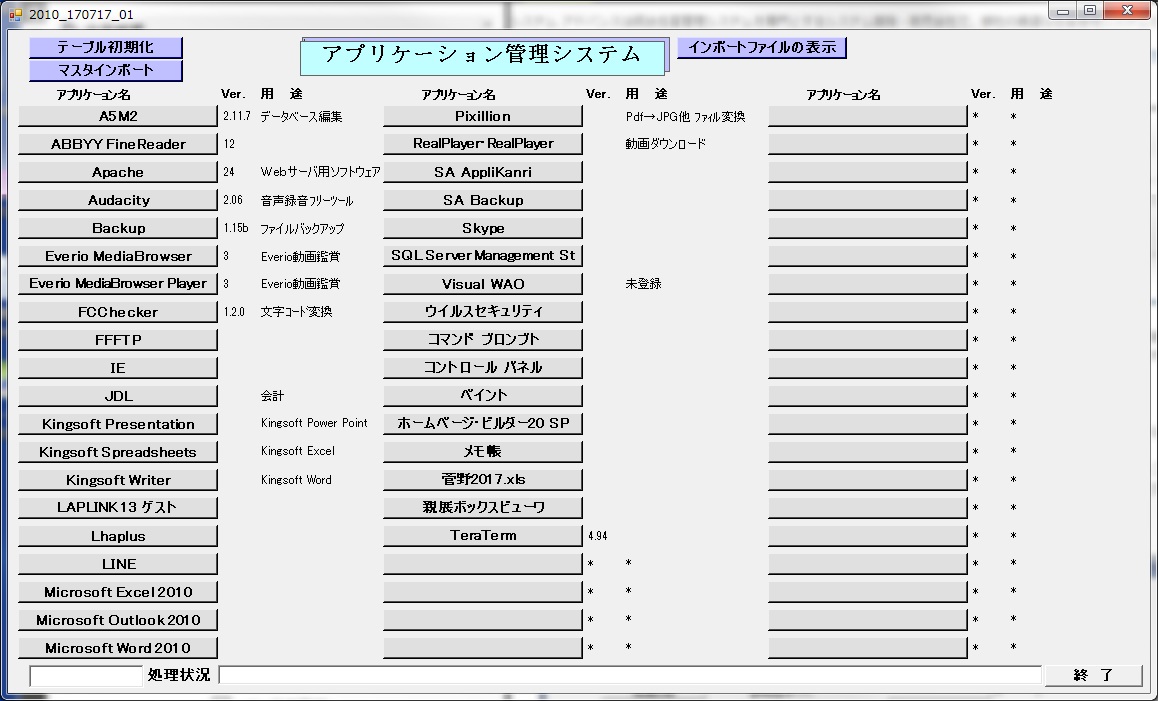Launch the LINE button

tap(118, 564)
